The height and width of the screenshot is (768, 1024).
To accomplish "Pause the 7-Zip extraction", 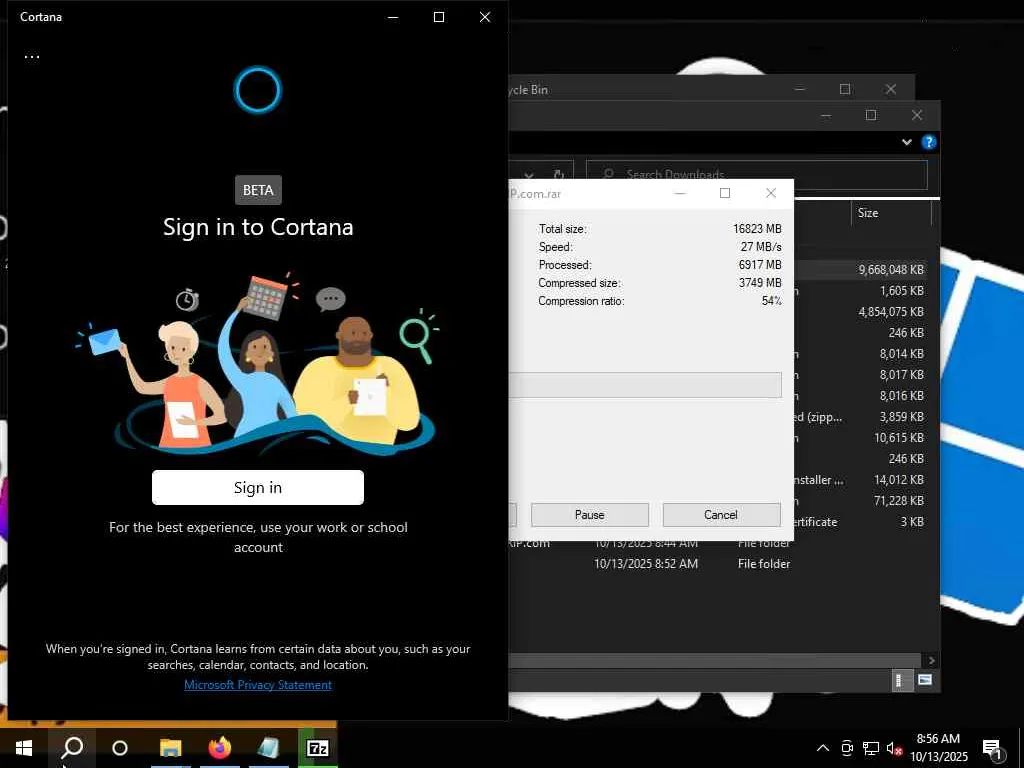I will pyautogui.click(x=590, y=515).
